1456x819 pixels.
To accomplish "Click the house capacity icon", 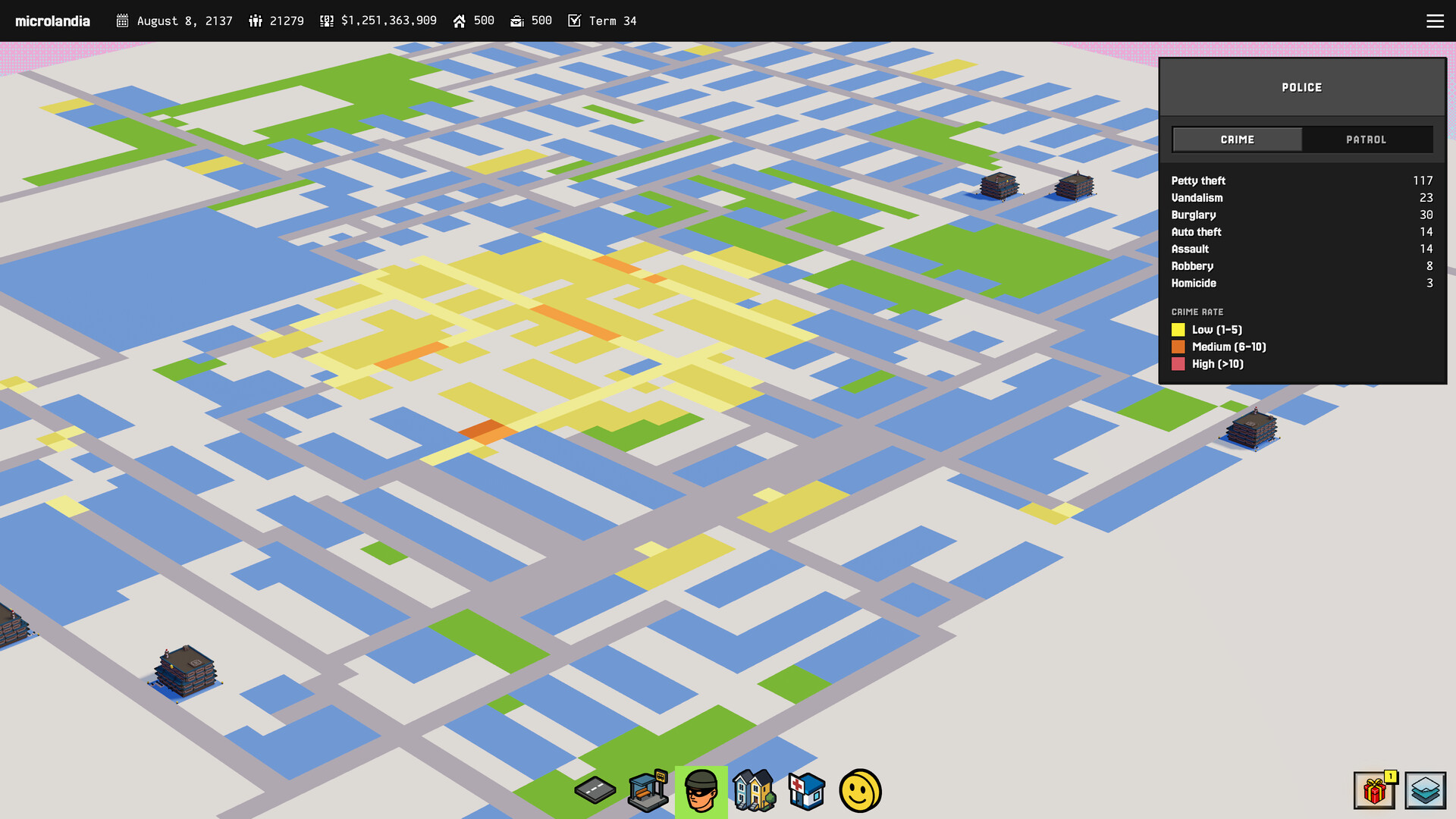I will pos(460,20).
